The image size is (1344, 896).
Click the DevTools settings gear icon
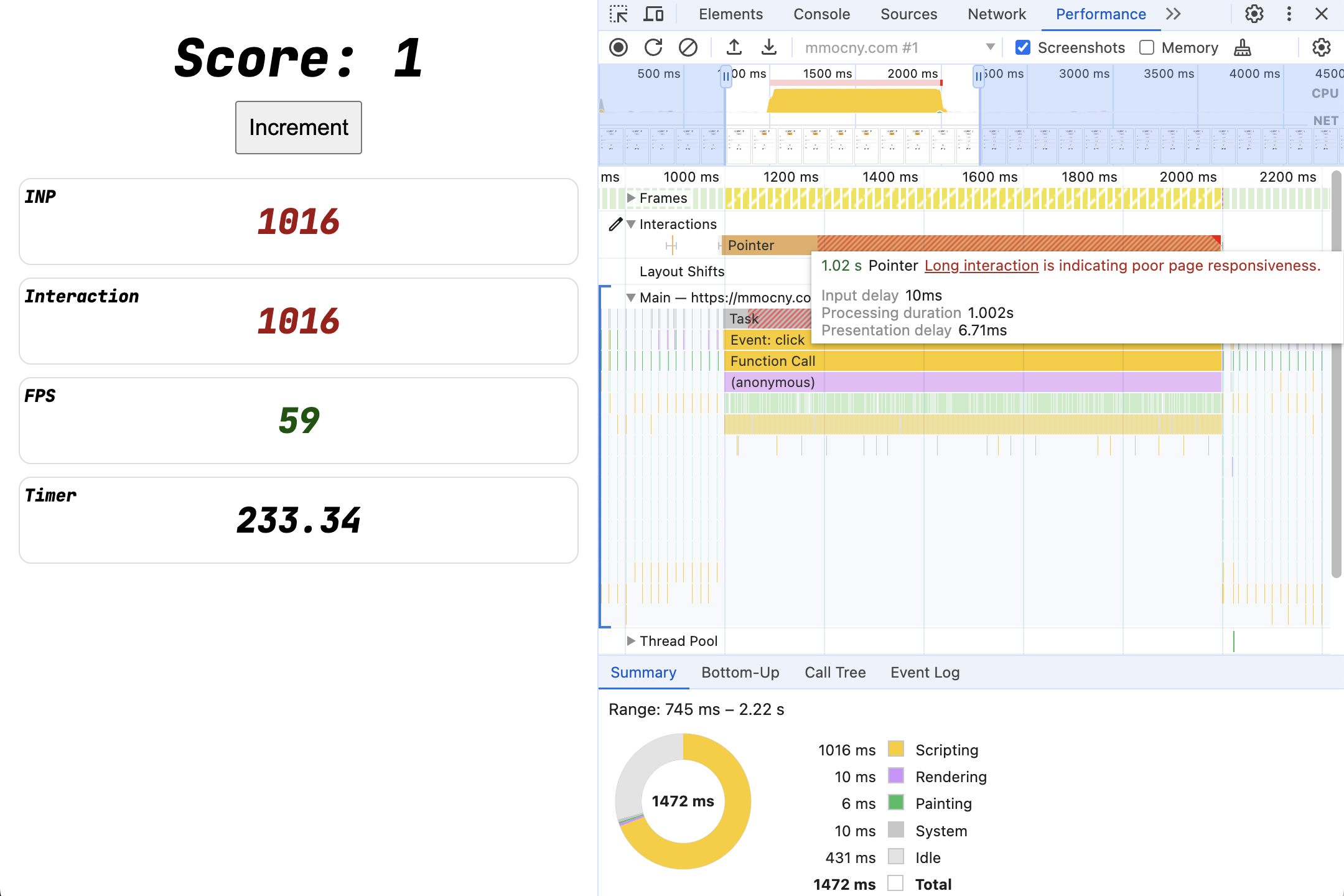[1254, 15]
